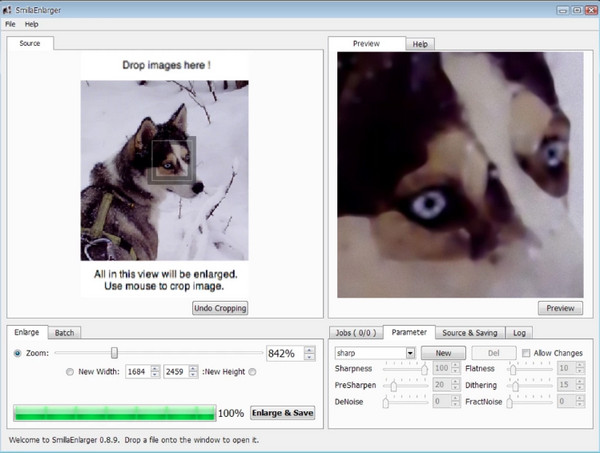Image resolution: width=600 pixels, height=453 pixels.
Task: Click the DeNoise value field showing 0
Action: (x=442, y=401)
